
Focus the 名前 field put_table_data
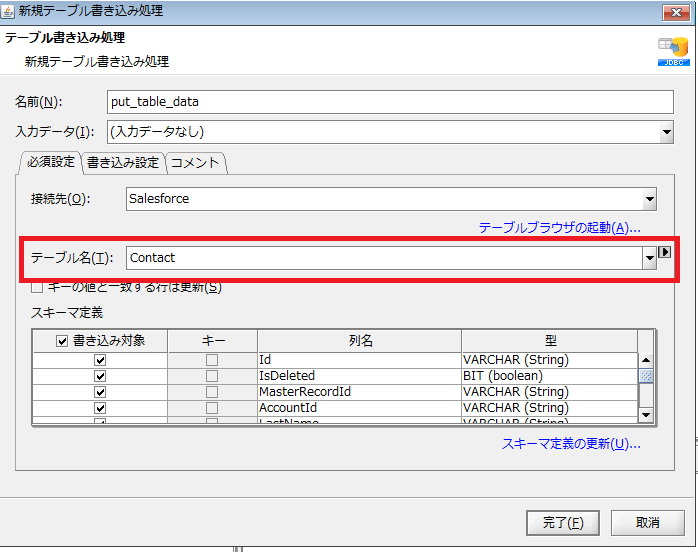[390, 102]
